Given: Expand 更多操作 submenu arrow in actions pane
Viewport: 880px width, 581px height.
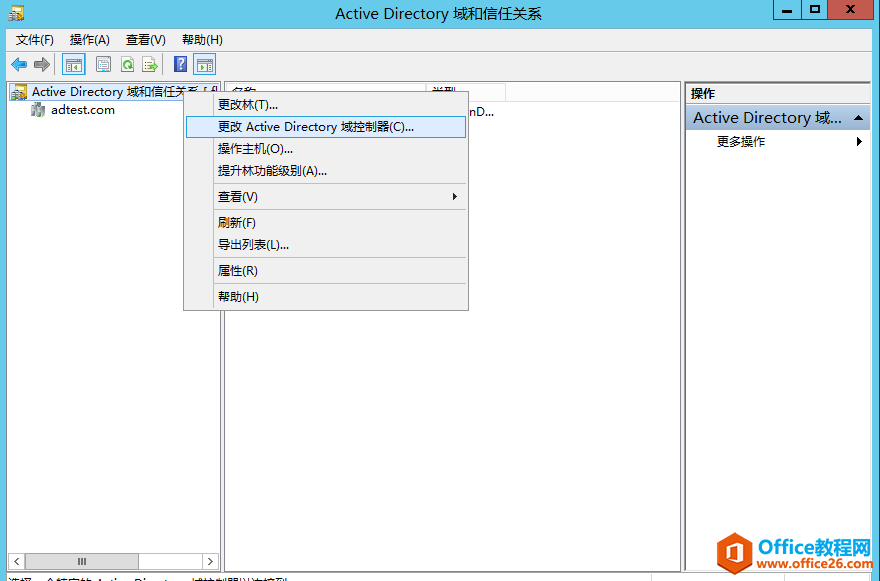Looking at the screenshot, I should click(859, 141).
